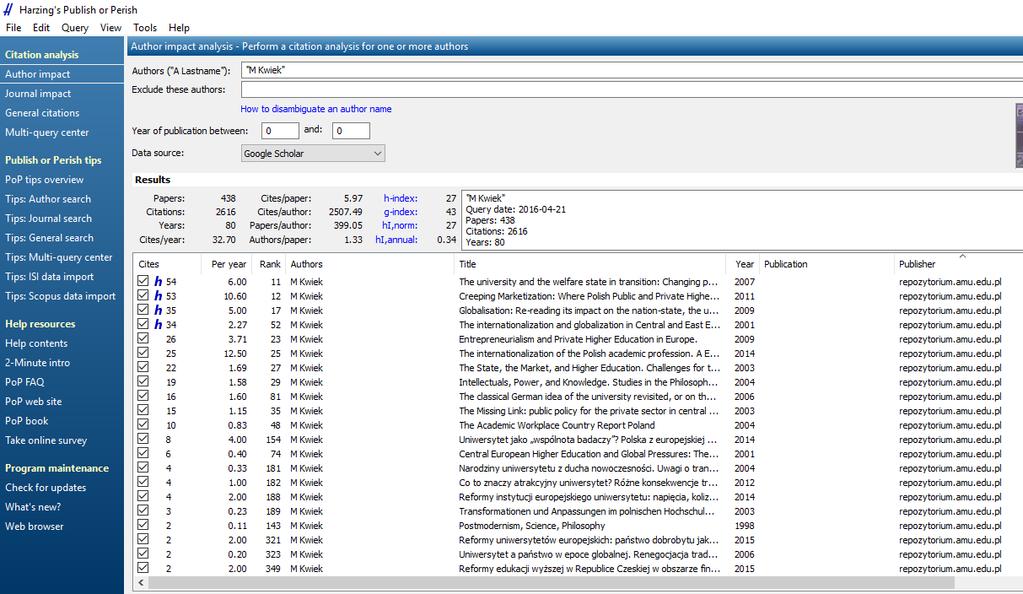Sort results by Title column header

point(590,264)
